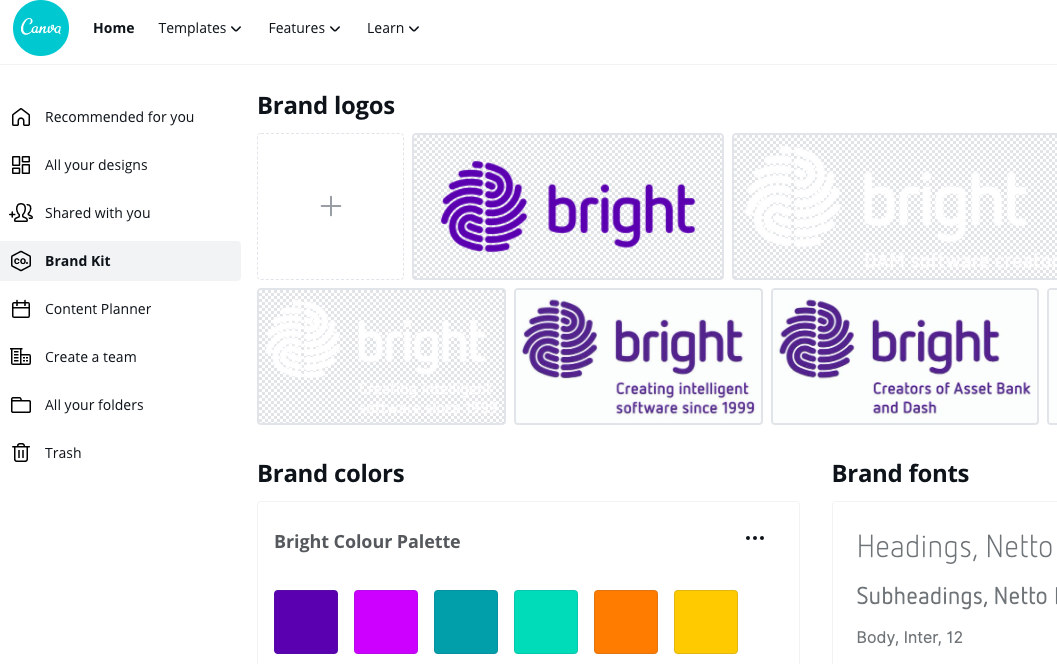Pick the orange color swatch

coord(626,622)
